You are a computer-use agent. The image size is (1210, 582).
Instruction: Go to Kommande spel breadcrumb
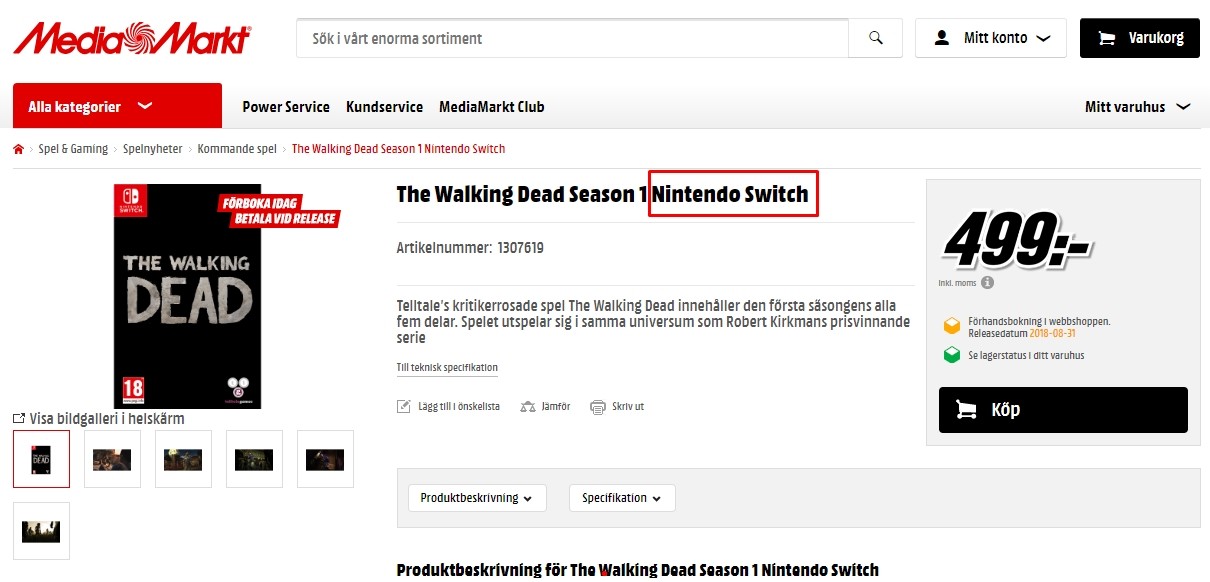pyautogui.click(x=237, y=149)
